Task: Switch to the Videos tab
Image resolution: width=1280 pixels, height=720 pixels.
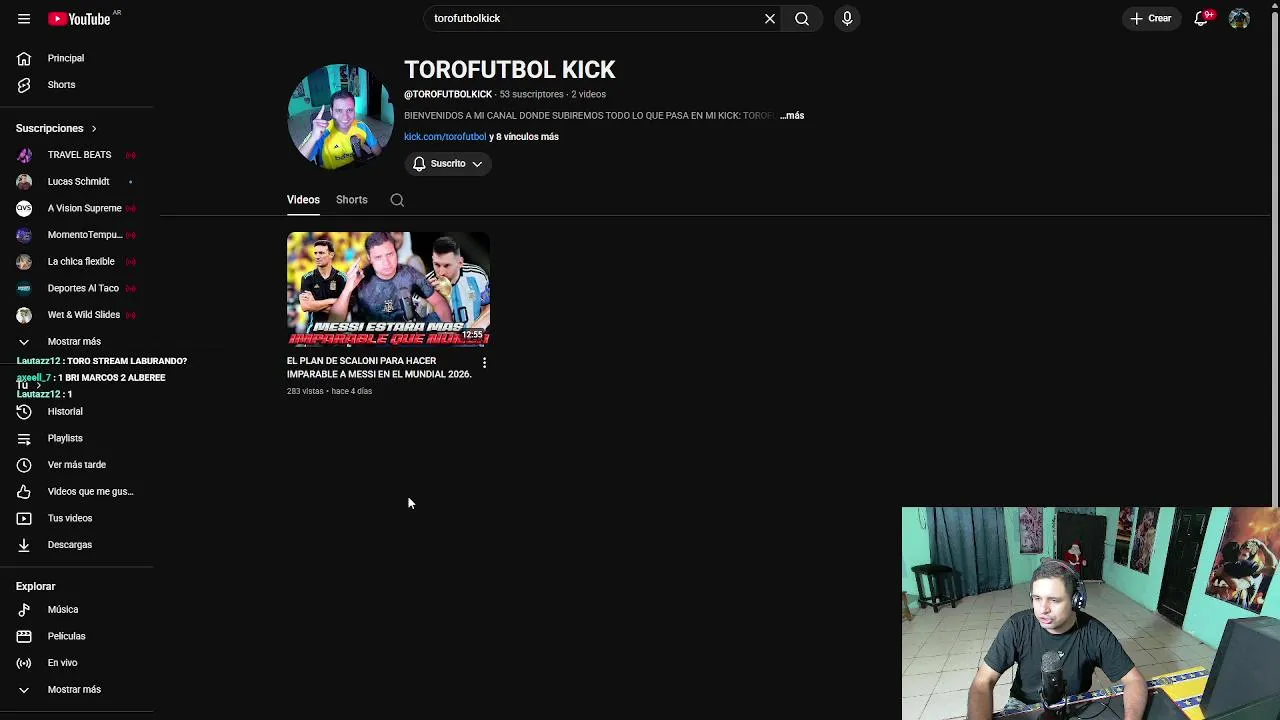Action: click(x=303, y=200)
